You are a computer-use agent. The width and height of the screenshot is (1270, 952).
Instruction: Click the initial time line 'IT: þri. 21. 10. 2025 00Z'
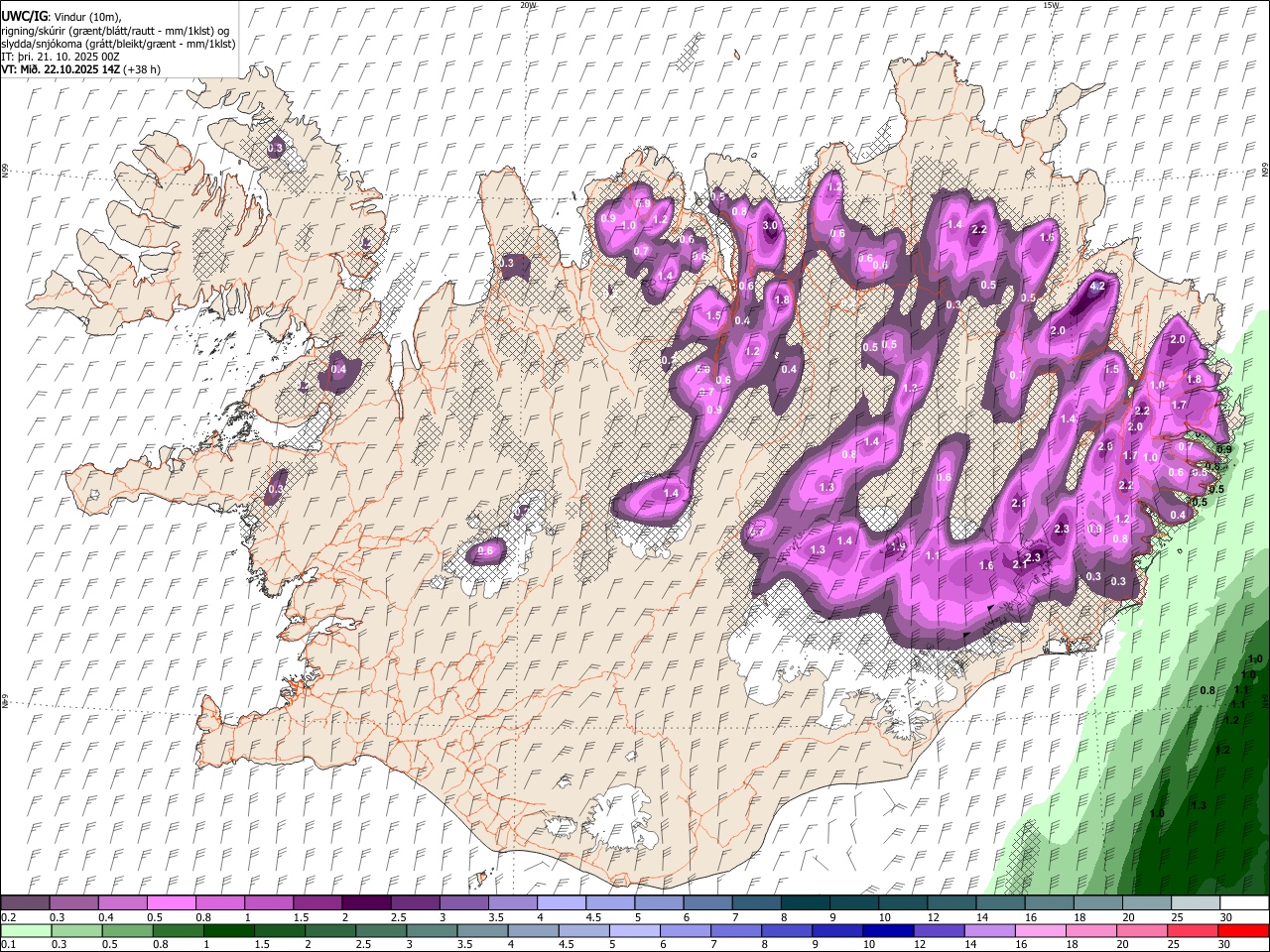pos(61,57)
